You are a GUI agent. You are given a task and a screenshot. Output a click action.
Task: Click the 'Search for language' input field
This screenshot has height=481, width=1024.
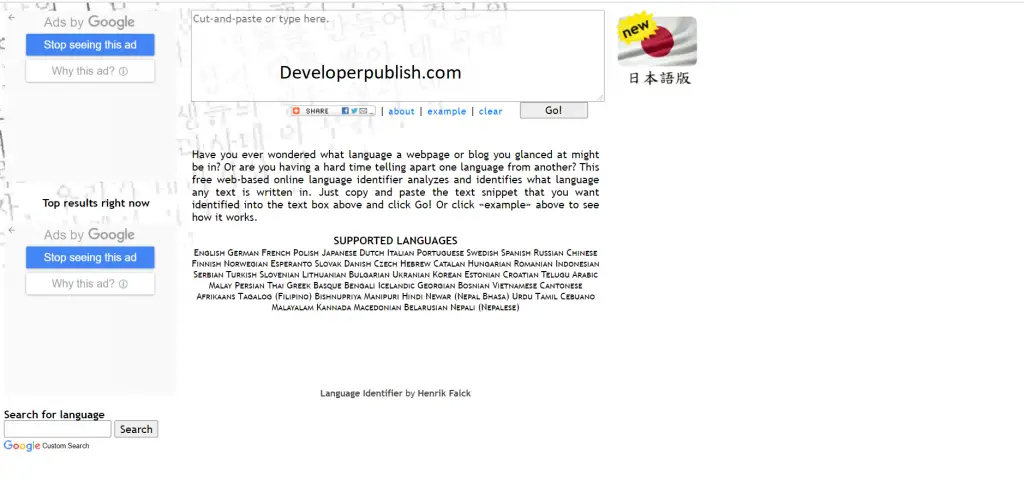pyautogui.click(x=57, y=429)
